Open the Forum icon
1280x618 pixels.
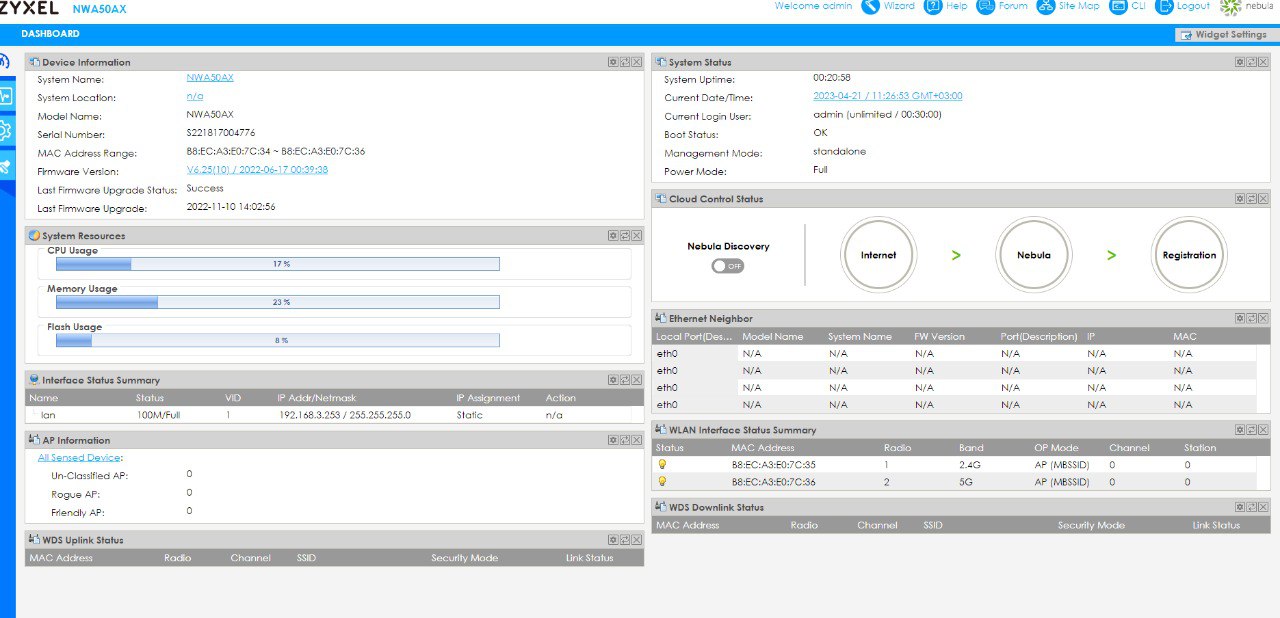pos(985,6)
